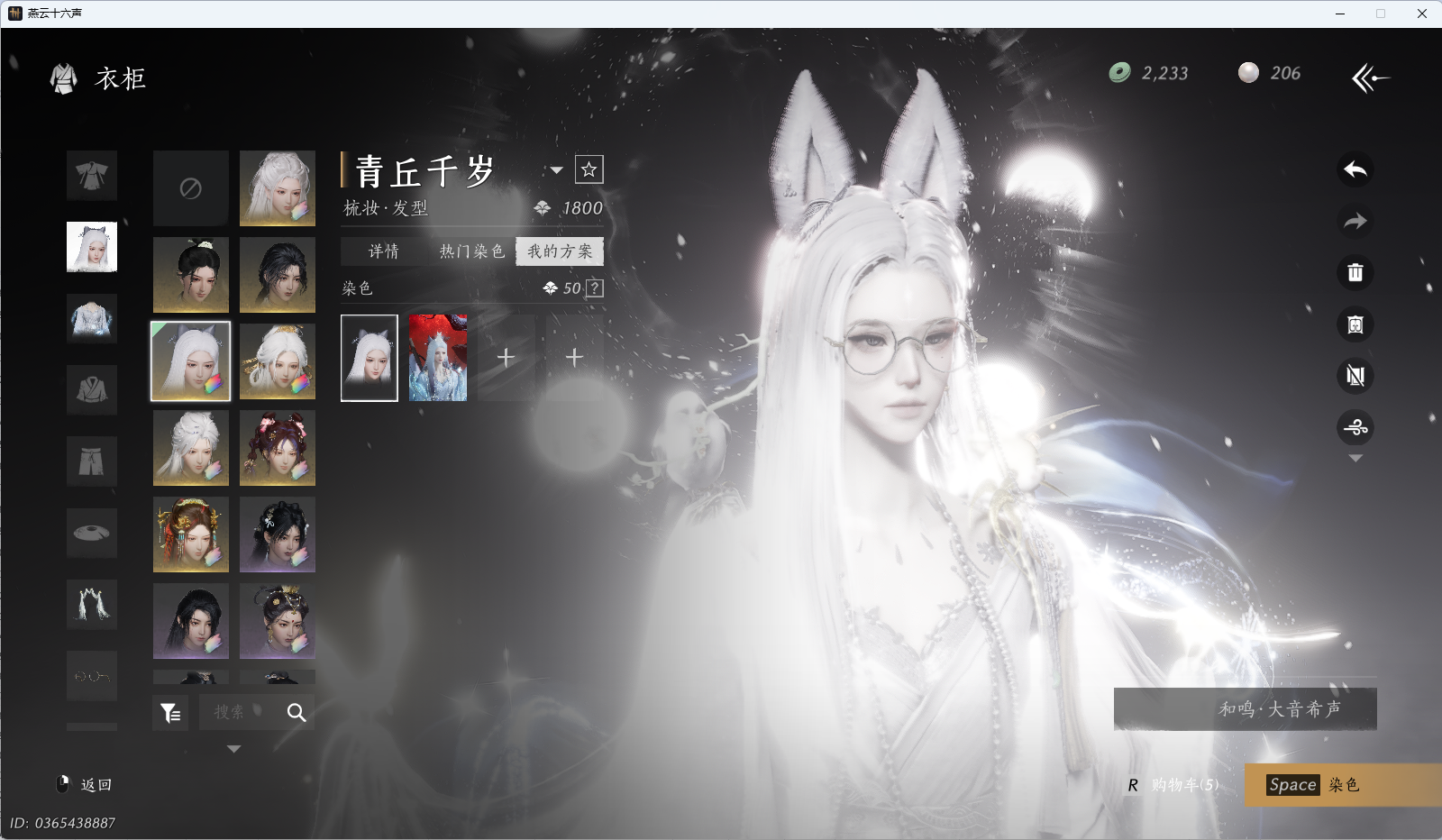The height and width of the screenshot is (840, 1442).
Task: Click the undo arrow icon
Action: pos(1355,169)
